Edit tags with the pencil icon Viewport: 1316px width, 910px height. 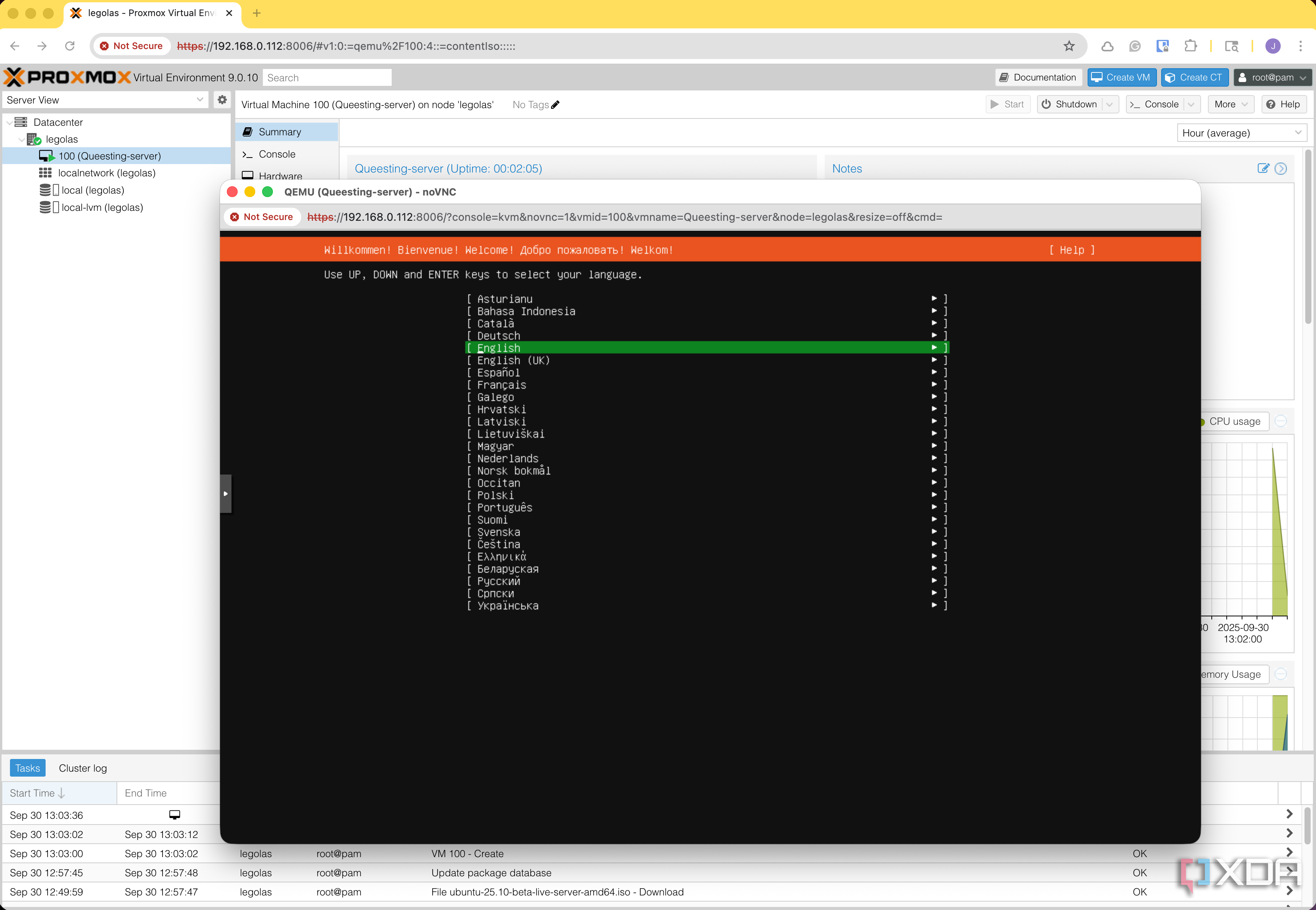556,104
